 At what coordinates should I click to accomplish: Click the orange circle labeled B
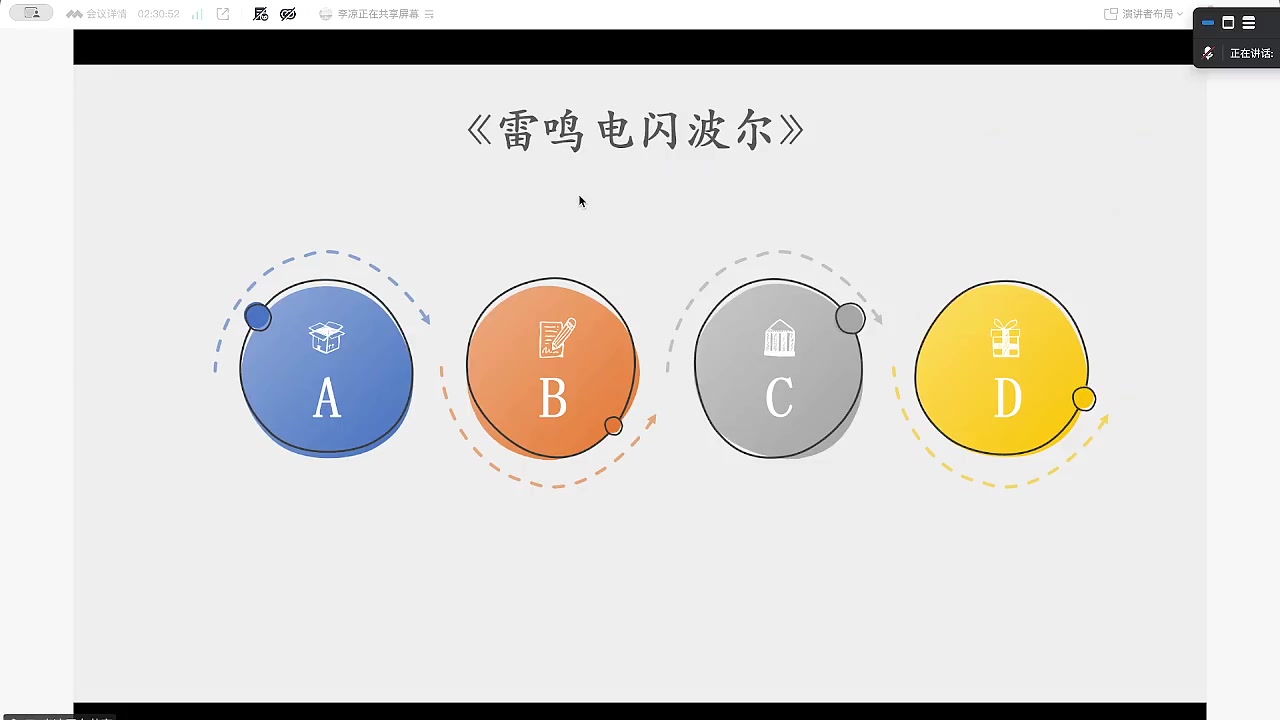coord(552,368)
